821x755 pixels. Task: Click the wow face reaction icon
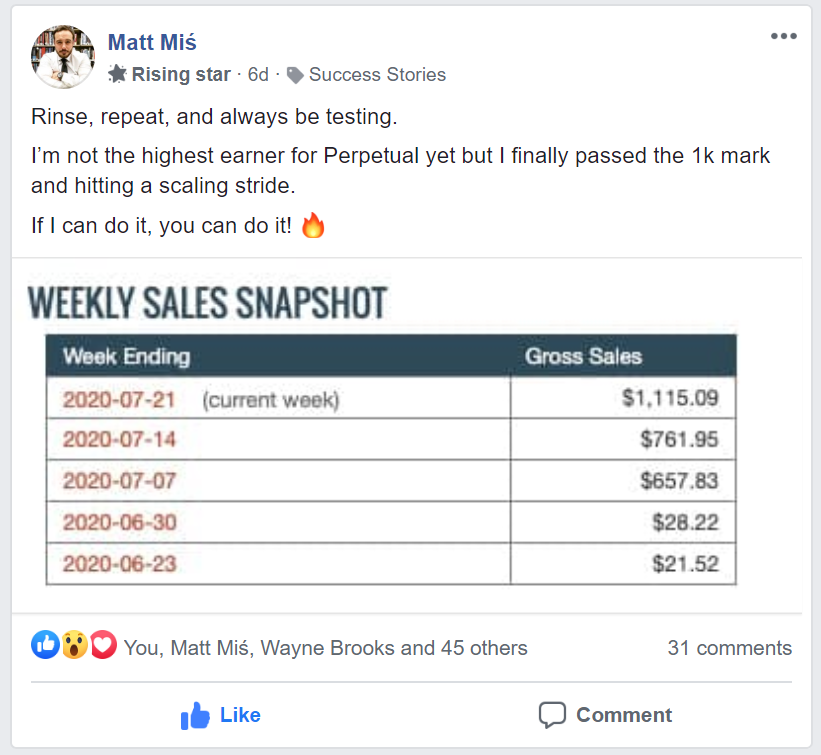click(75, 645)
